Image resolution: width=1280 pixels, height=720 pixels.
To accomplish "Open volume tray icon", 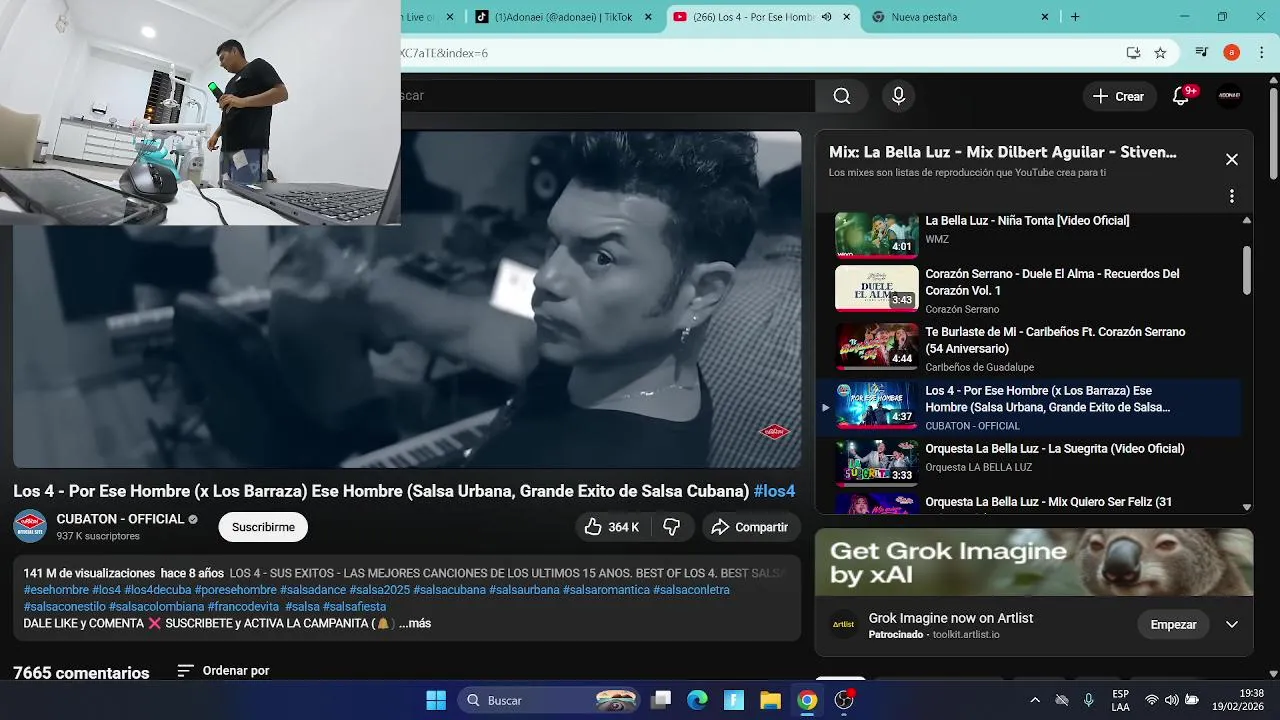I will pos(1171,700).
